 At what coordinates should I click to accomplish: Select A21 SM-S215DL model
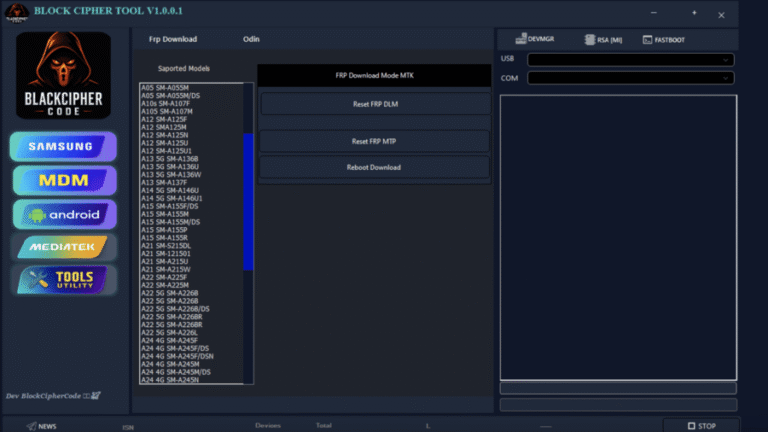pos(166,246)
